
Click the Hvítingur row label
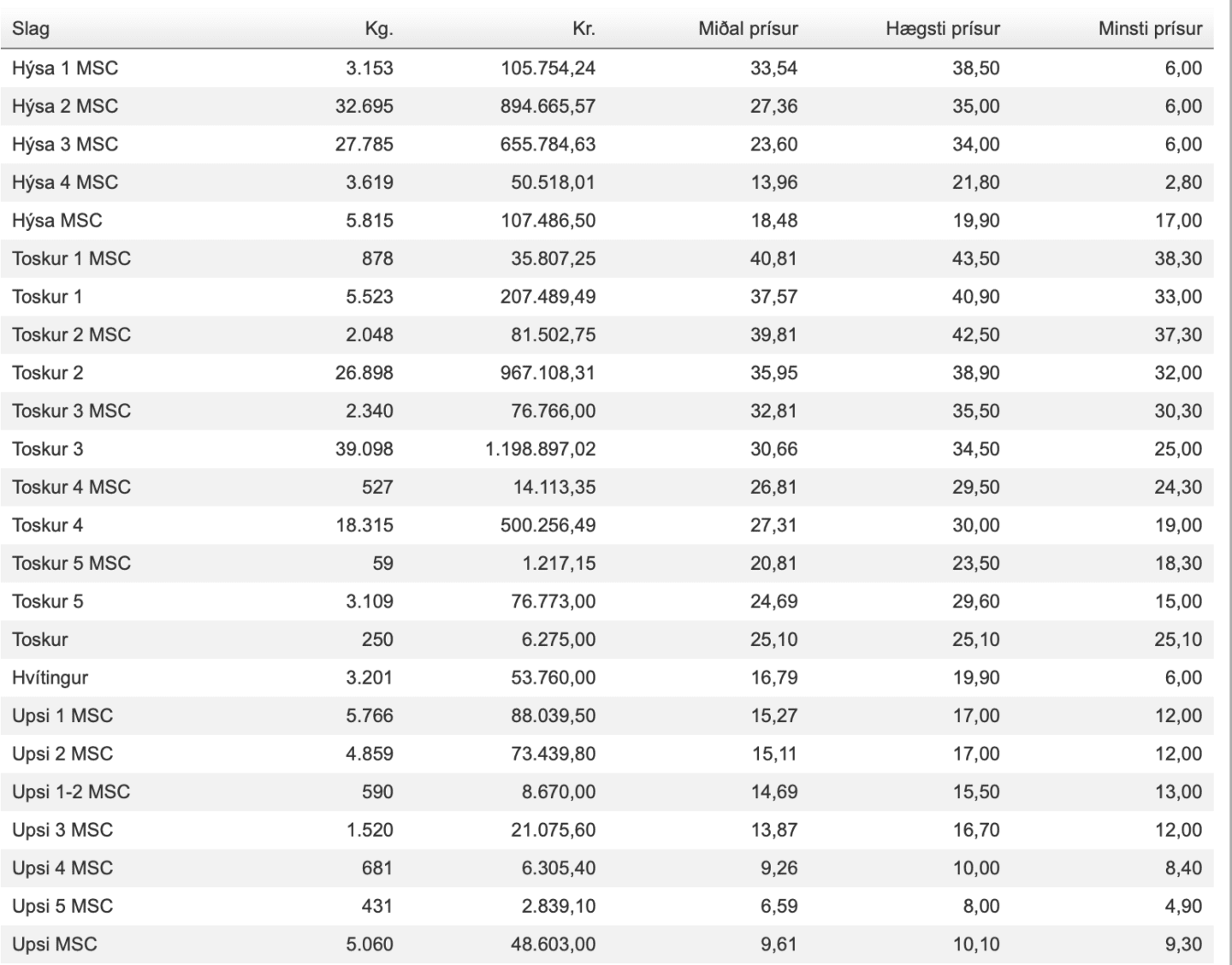50,678
